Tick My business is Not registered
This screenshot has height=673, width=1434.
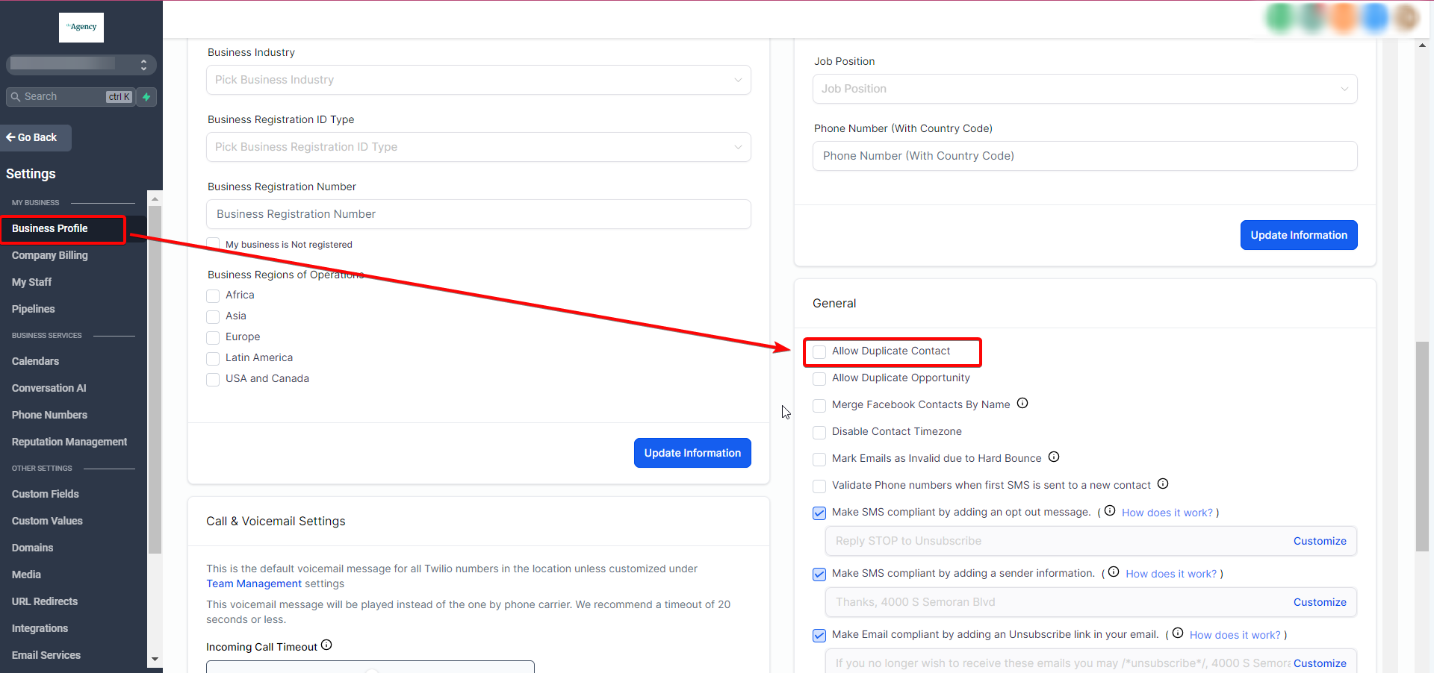(213, 244)
